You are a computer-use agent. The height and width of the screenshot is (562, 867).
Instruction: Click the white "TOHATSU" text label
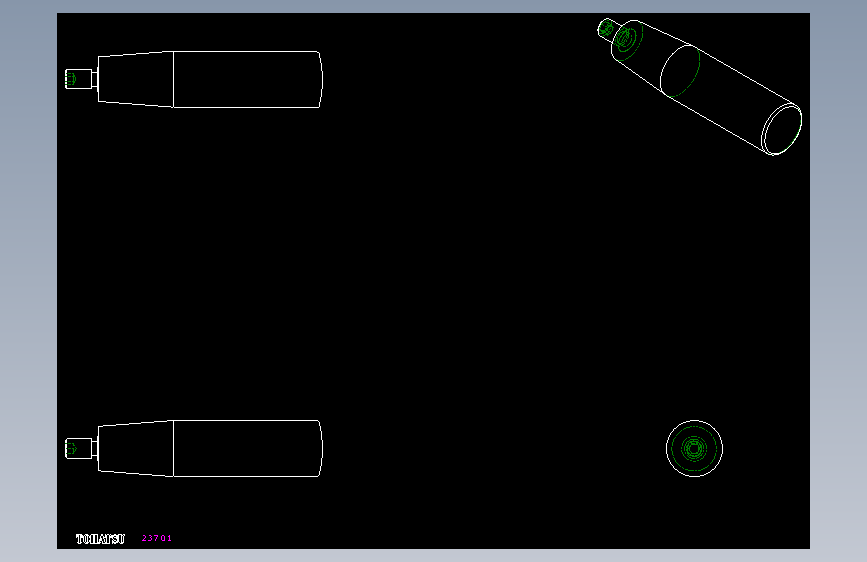(x=100, y=539)
